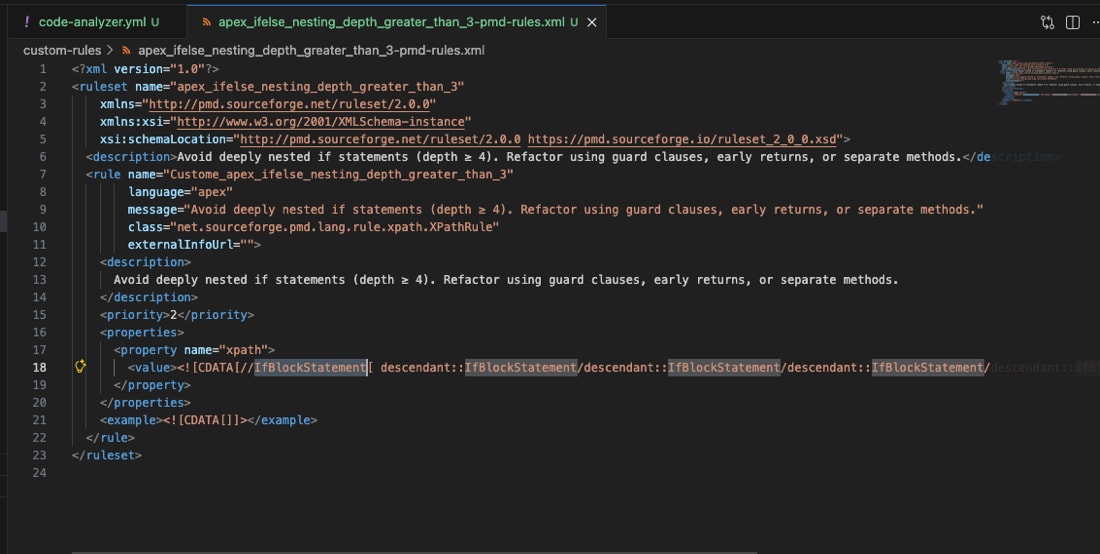Viewport: 1100px width, 554px height.
Task: Click the description text on line 13
Action: coord(506,279)
